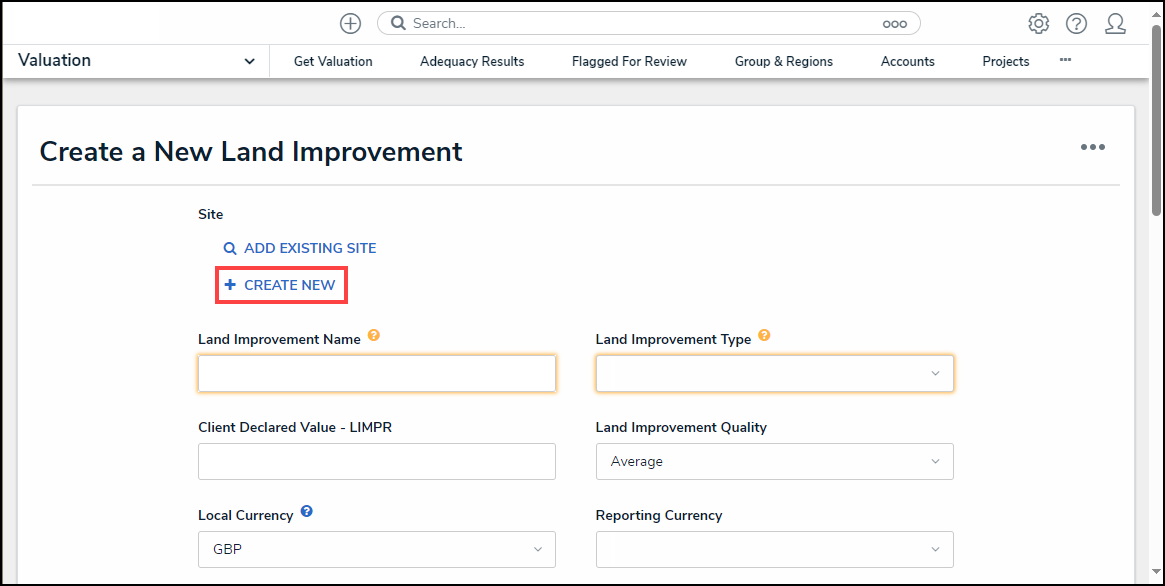Open the help question mark icon
Screen dimensions: 1165x586
click(x=1076, y=24)
